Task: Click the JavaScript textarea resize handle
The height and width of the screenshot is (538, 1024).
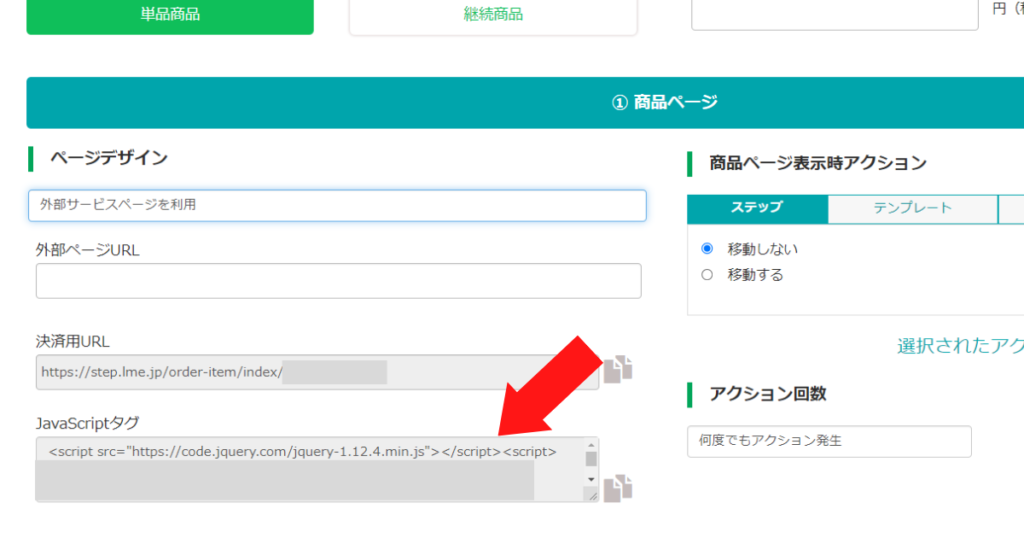Action: (x=592, y=496)
